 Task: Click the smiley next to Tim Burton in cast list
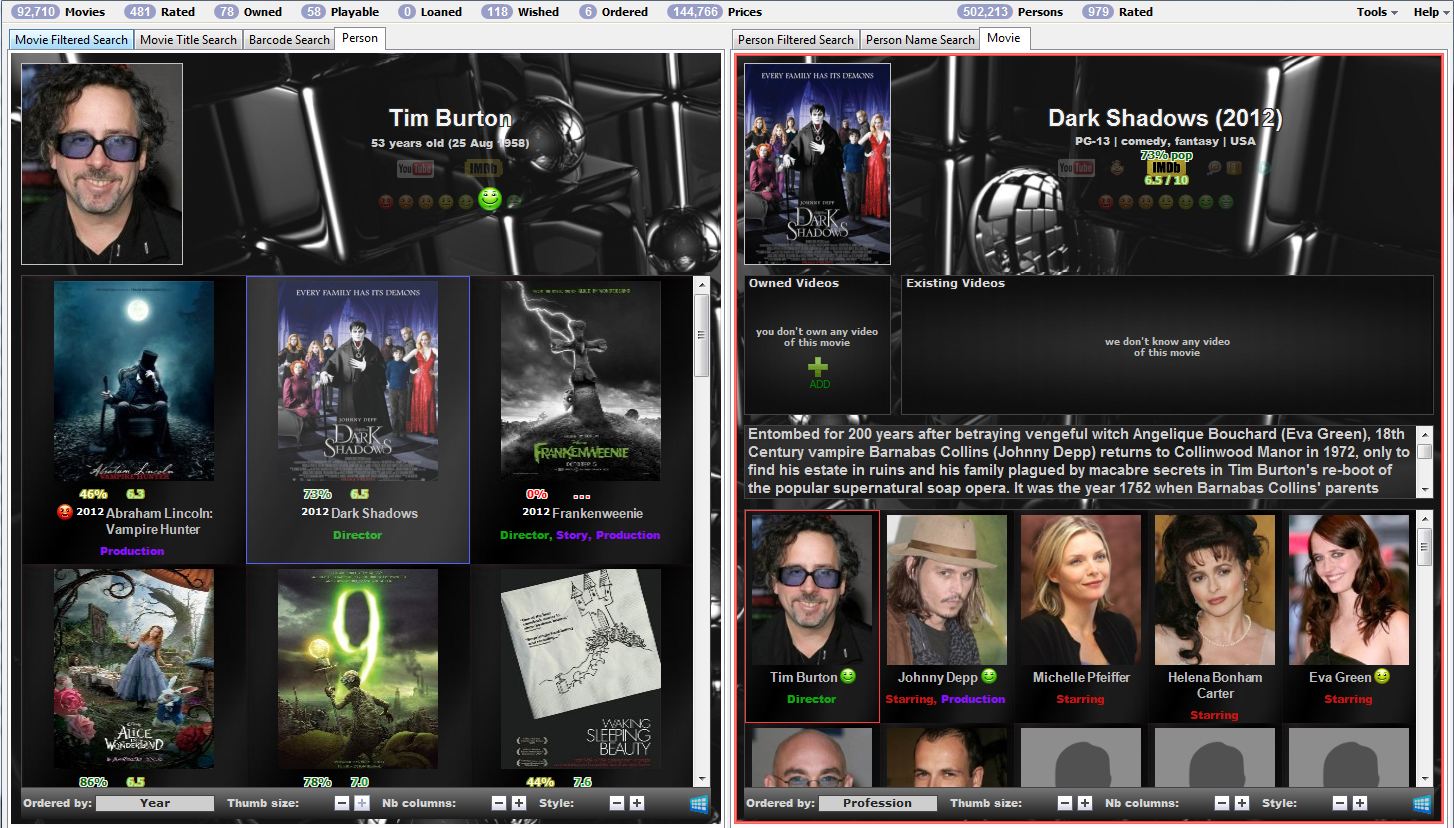point(848,677)
